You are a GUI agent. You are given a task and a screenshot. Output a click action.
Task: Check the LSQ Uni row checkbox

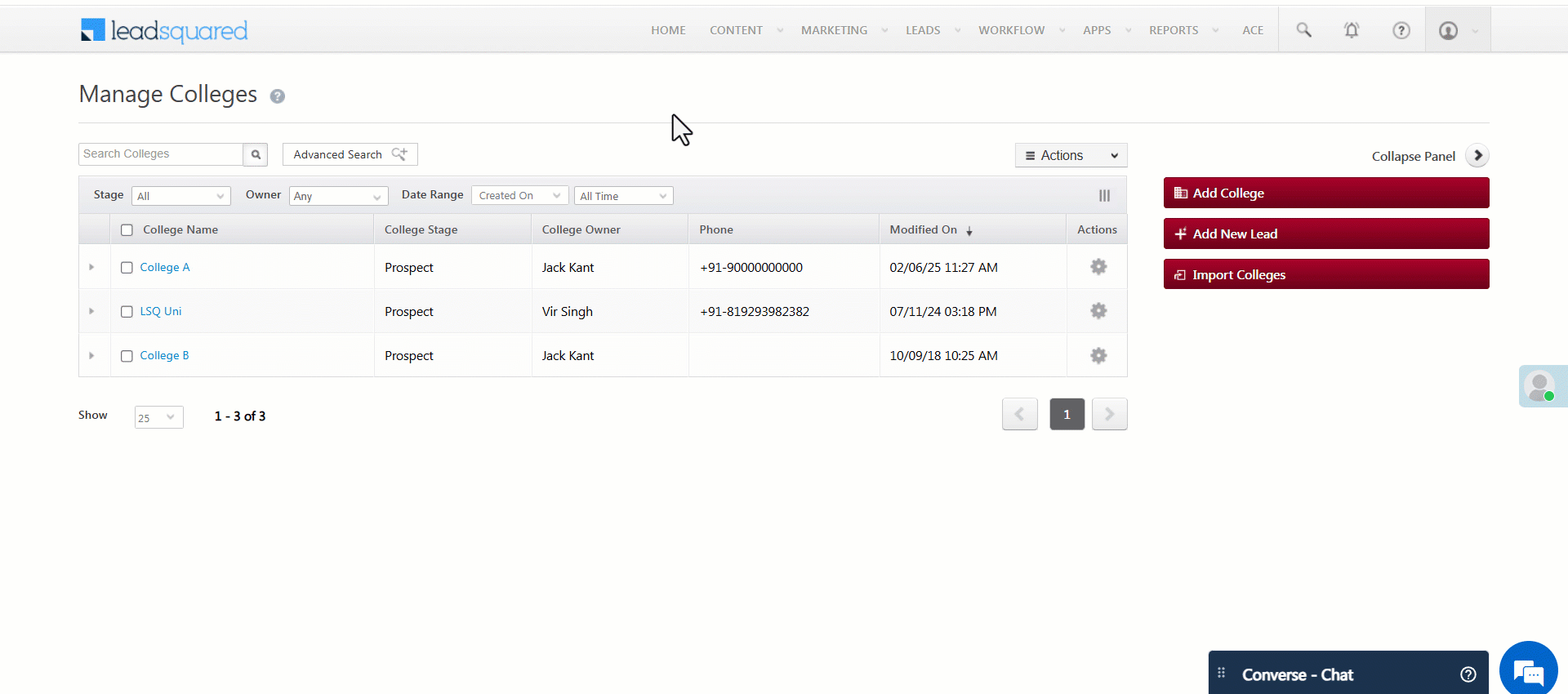point(127,312)
